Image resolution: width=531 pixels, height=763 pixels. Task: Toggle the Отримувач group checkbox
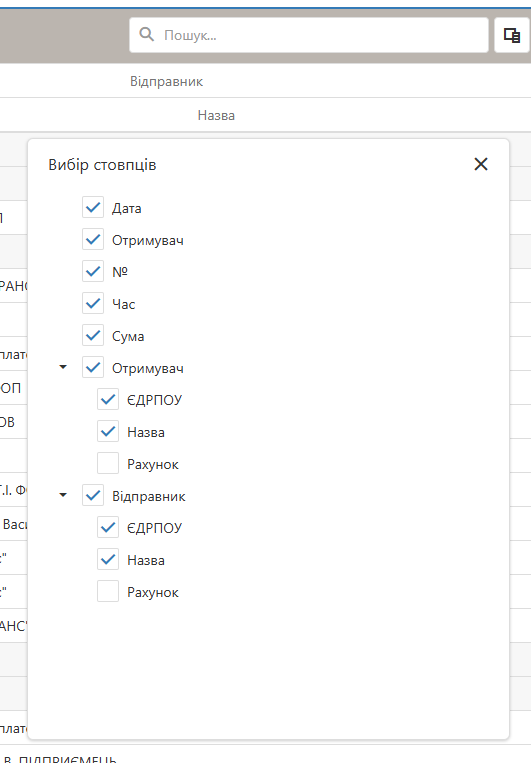point(92,368)
